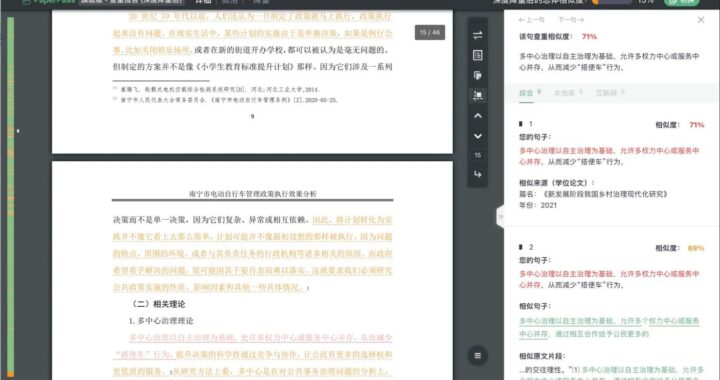Viewport: 720px width, 380px height.
Task: Click the page header 南宁市电动自行车管理政策执行效果分析
Action: tap(253, 194)
